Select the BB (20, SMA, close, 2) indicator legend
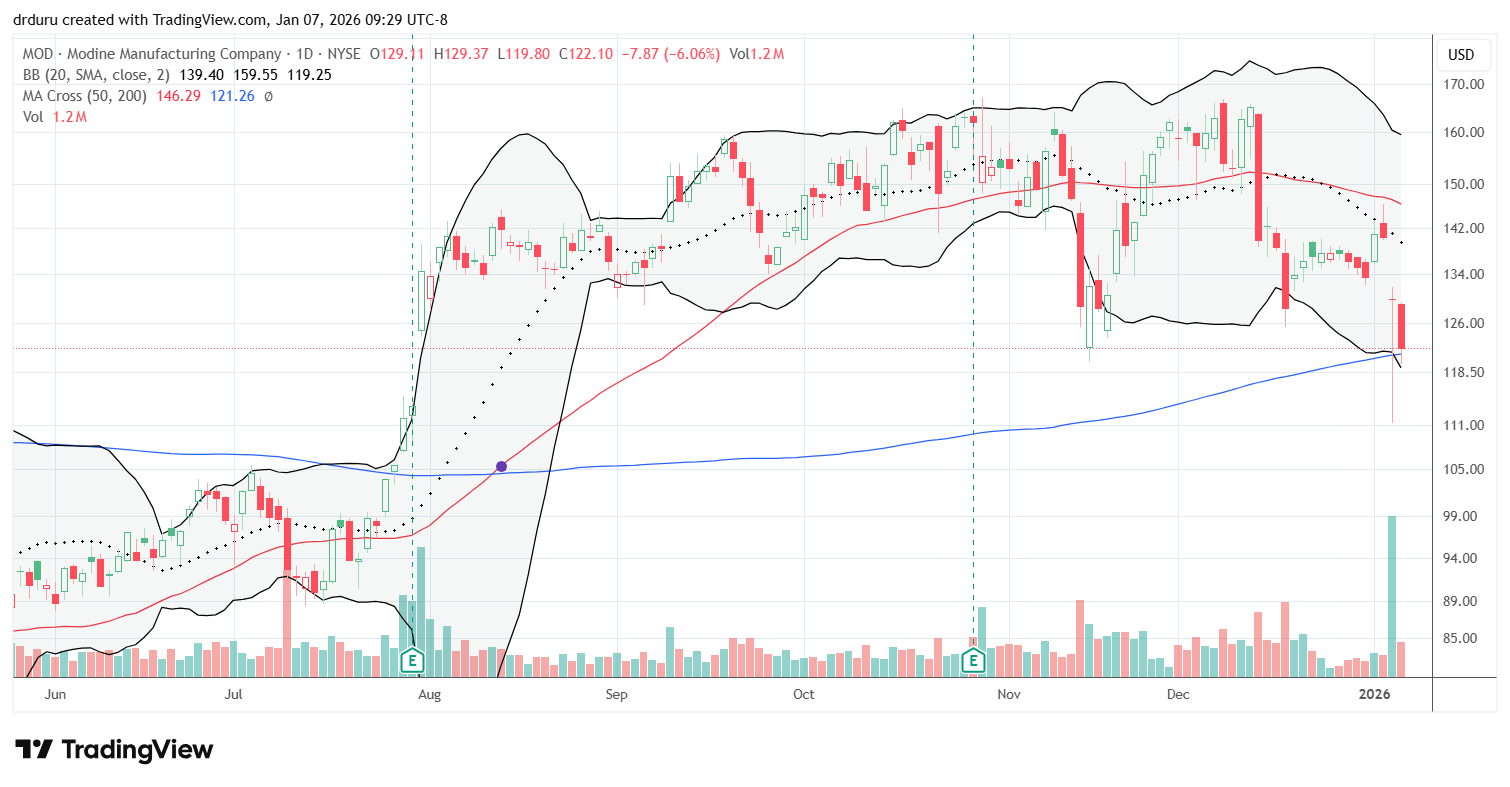The image size is (1510, 787). (95, 75)
